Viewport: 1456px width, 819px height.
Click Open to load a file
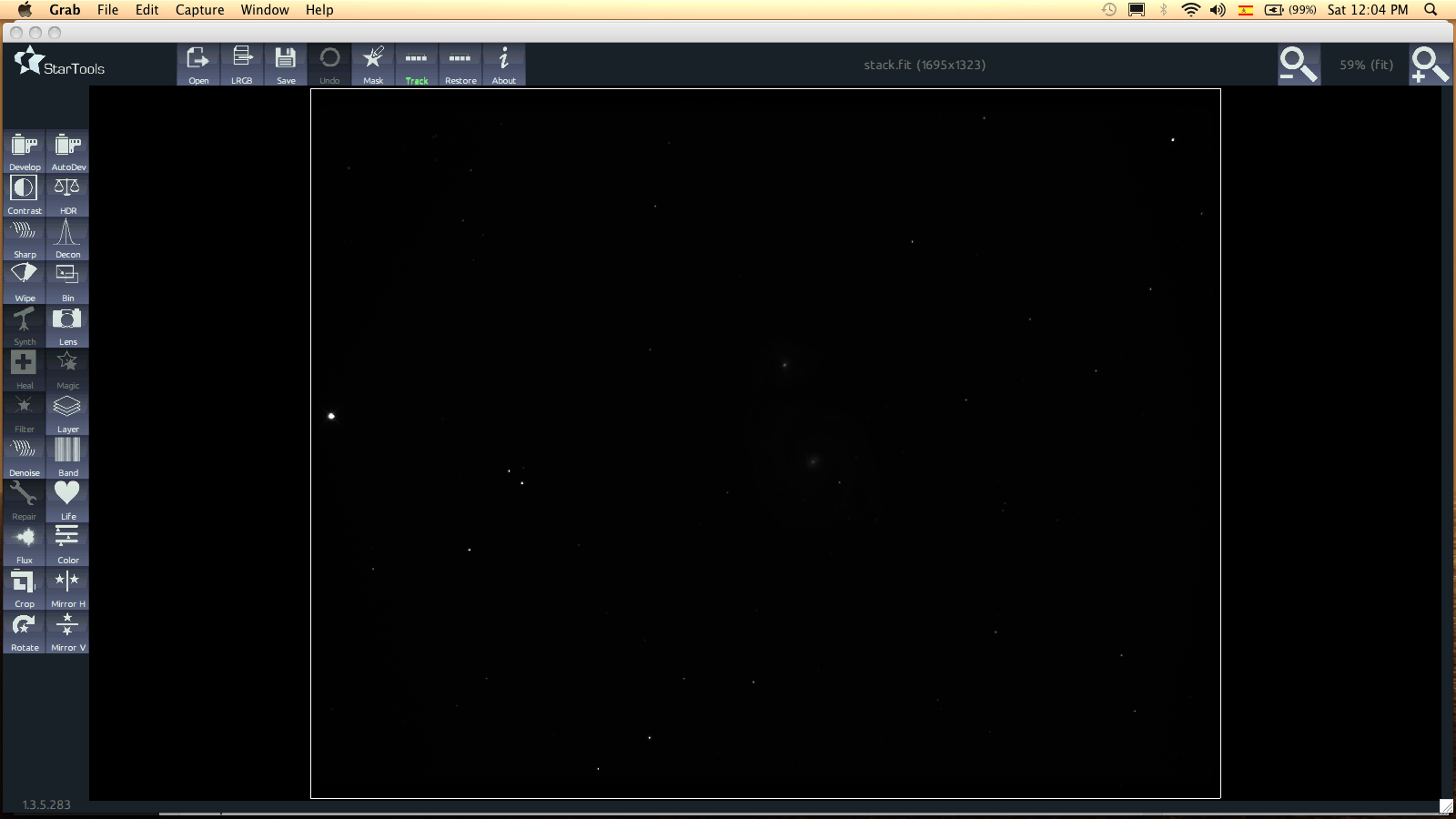click(x=198, y=65)
